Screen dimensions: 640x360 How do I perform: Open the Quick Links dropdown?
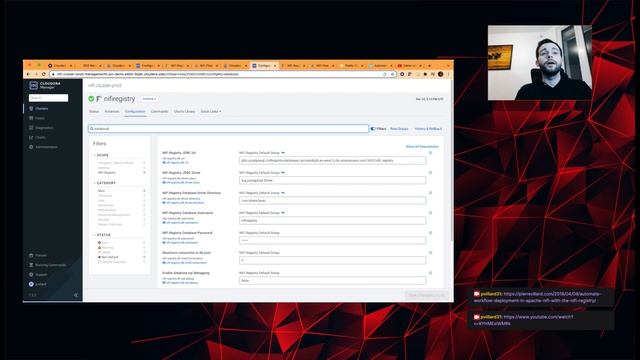click(211, 111)
